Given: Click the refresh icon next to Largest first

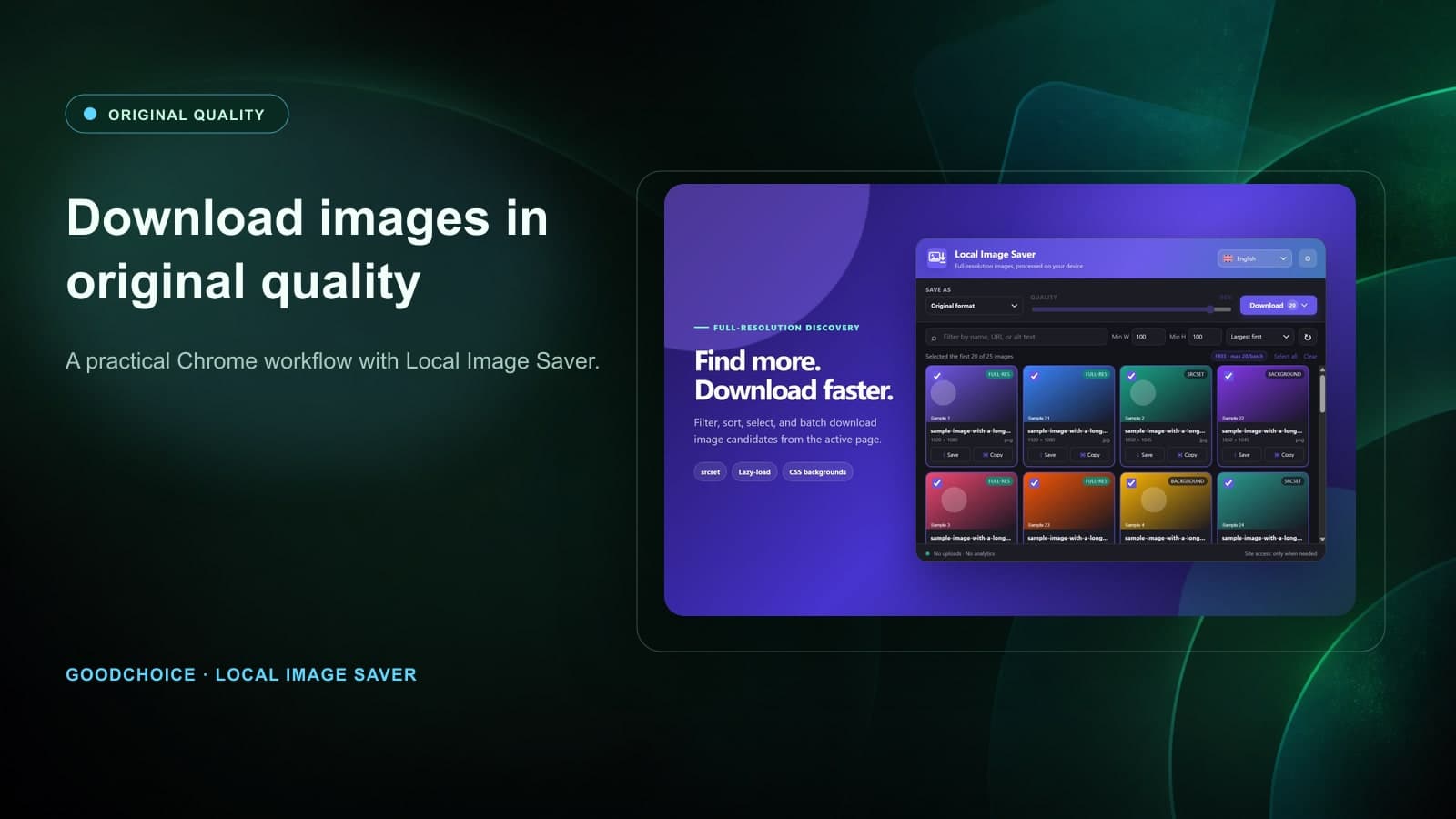Looking at the screenshot, I should tap(1308, 337).
